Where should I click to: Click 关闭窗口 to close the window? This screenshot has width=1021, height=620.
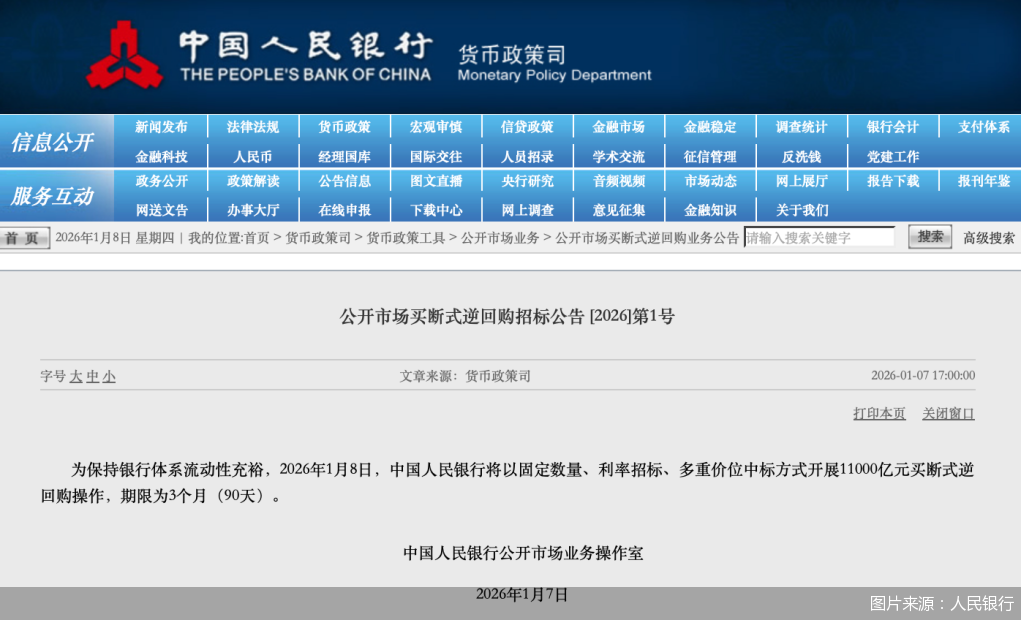(x=946, y=413)
